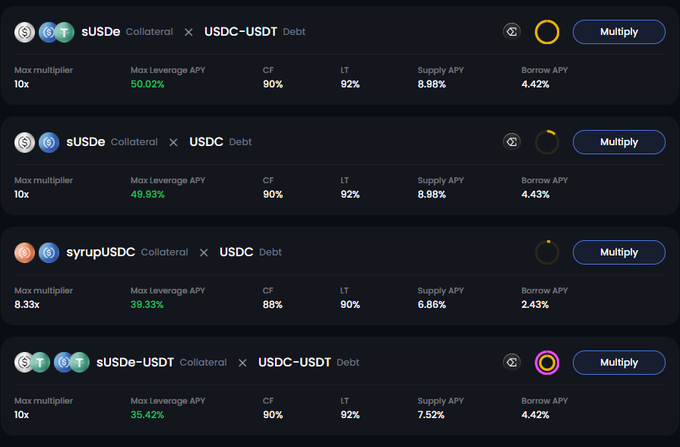Click the sUSDe-USDT collateral name
680x447 pixels.
point(135,362)
